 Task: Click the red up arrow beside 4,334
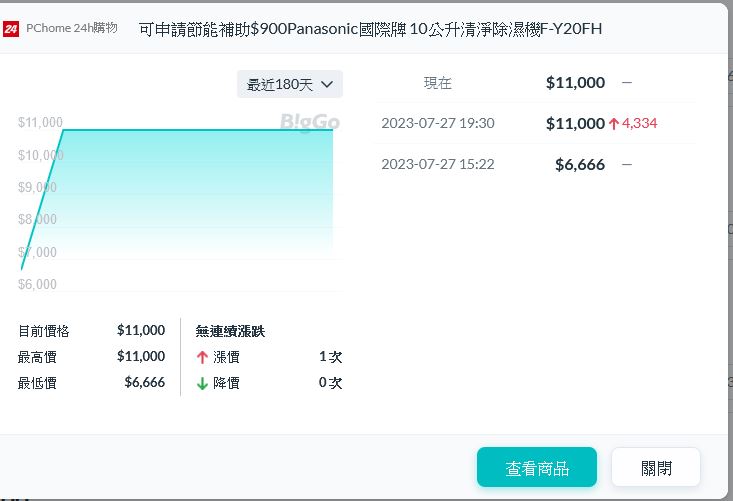(614, 124)
